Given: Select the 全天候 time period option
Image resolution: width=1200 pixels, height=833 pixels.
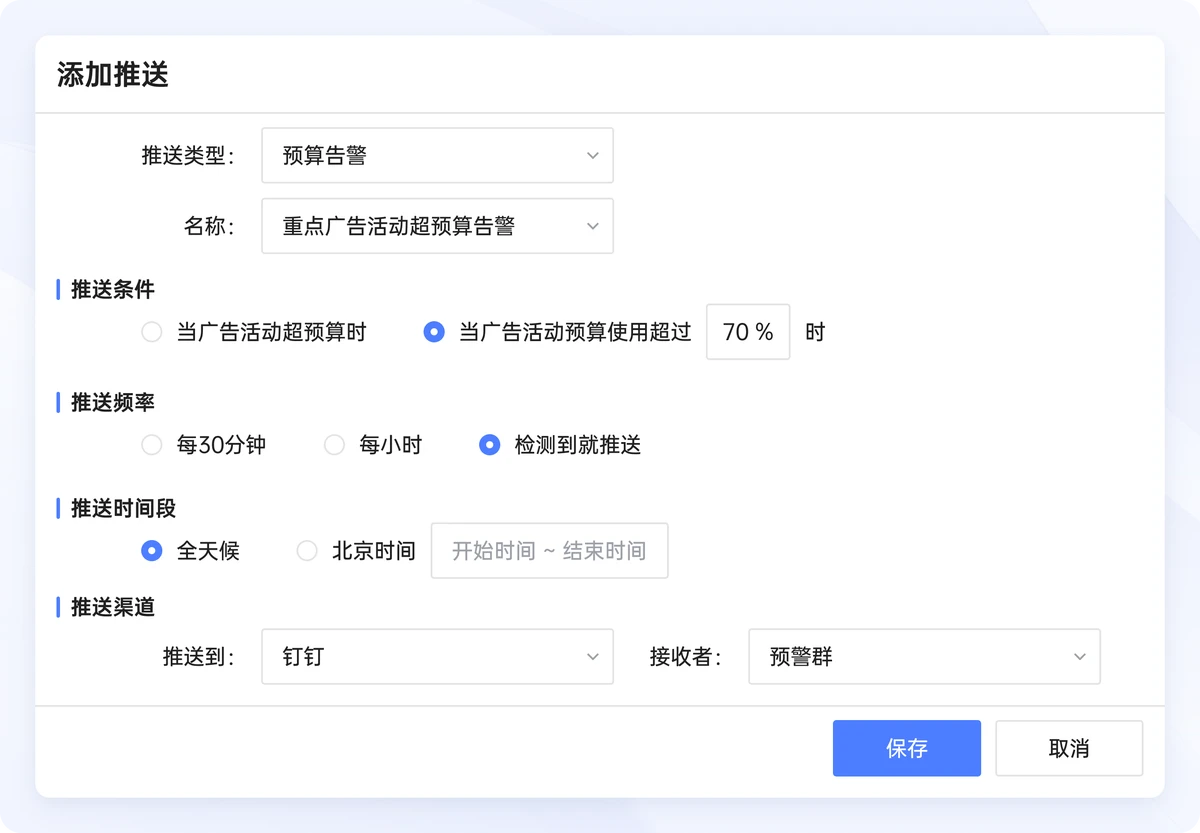Looking at the screenshot, I should 152,551.
